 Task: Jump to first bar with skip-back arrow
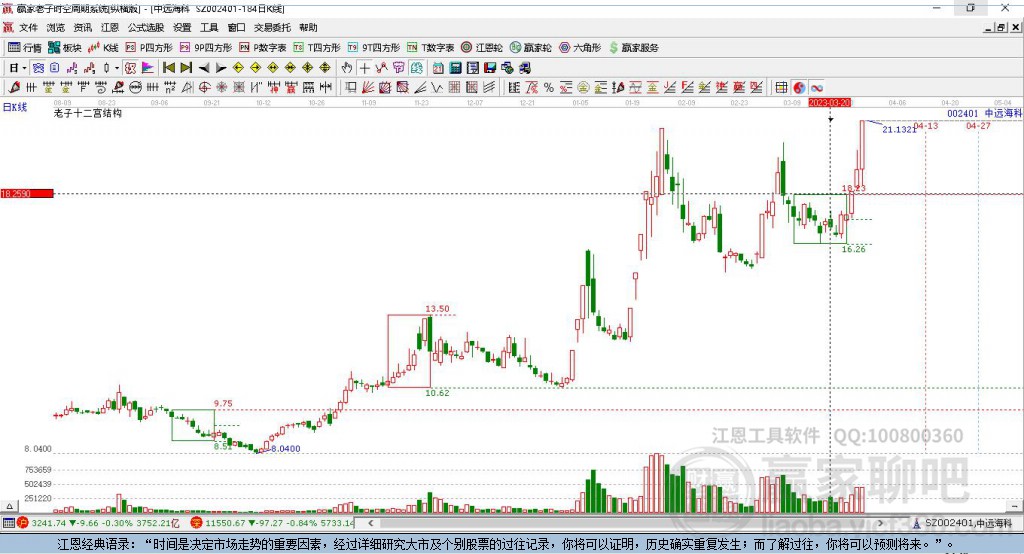169,68
